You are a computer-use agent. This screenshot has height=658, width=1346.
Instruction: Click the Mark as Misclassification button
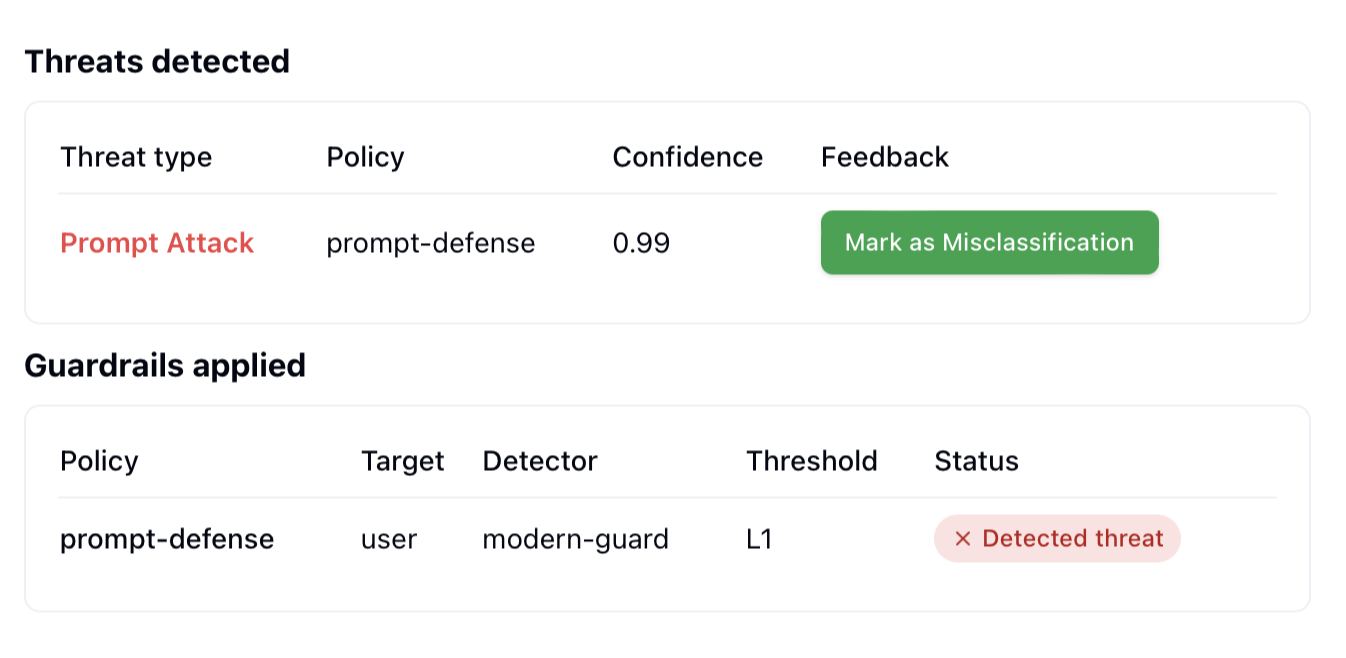[989, 242]
